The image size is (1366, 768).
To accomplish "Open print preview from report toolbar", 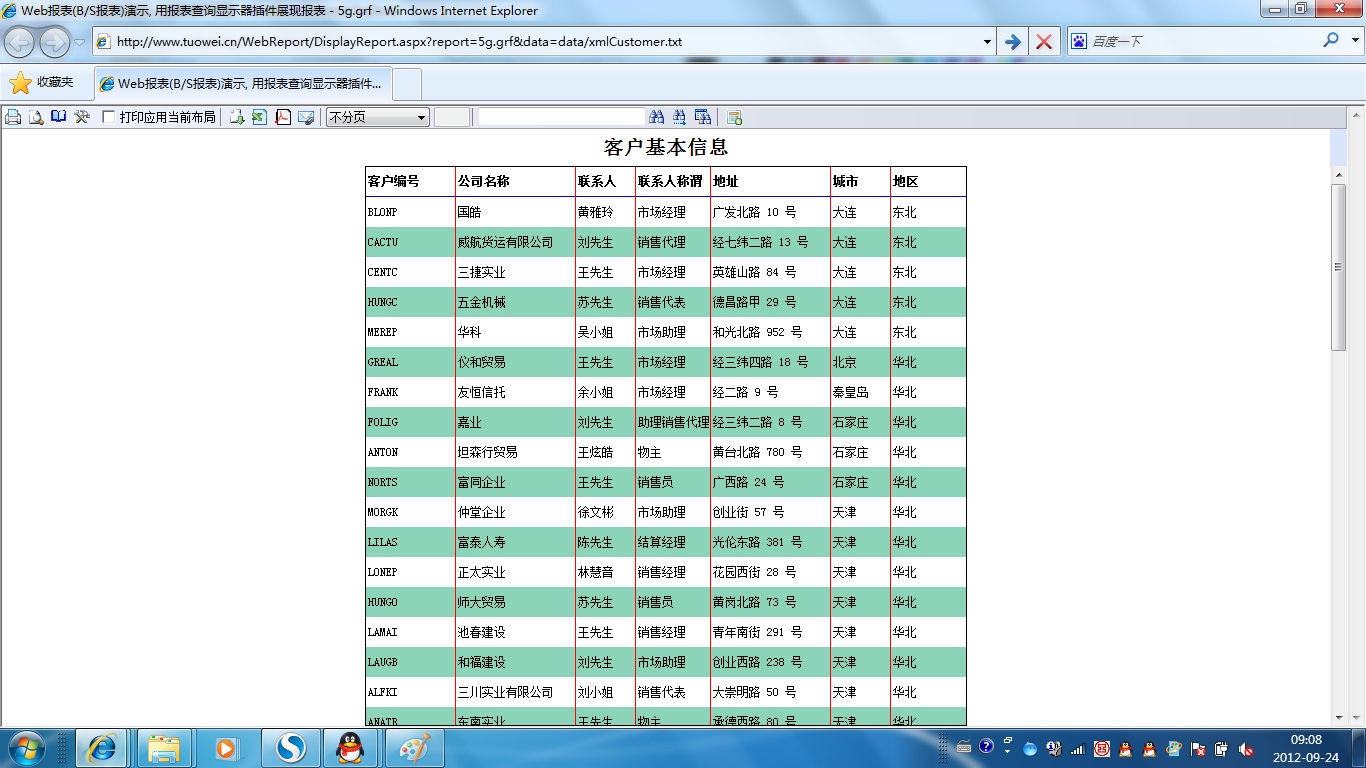I will tap(36, 117).
